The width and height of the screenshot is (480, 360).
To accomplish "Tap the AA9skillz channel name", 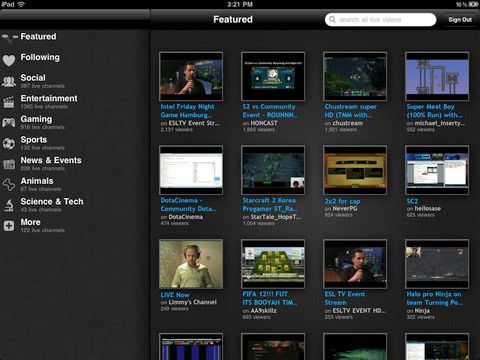I will pos(263,310).
